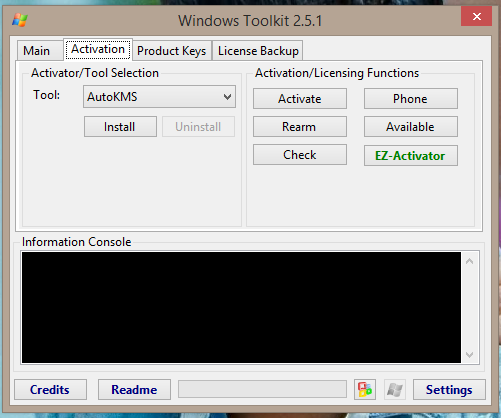The height and width of the screenshot is (418, 501).
Task: Open the AutoKMS tool dropdown
Action: pos(159,97)
